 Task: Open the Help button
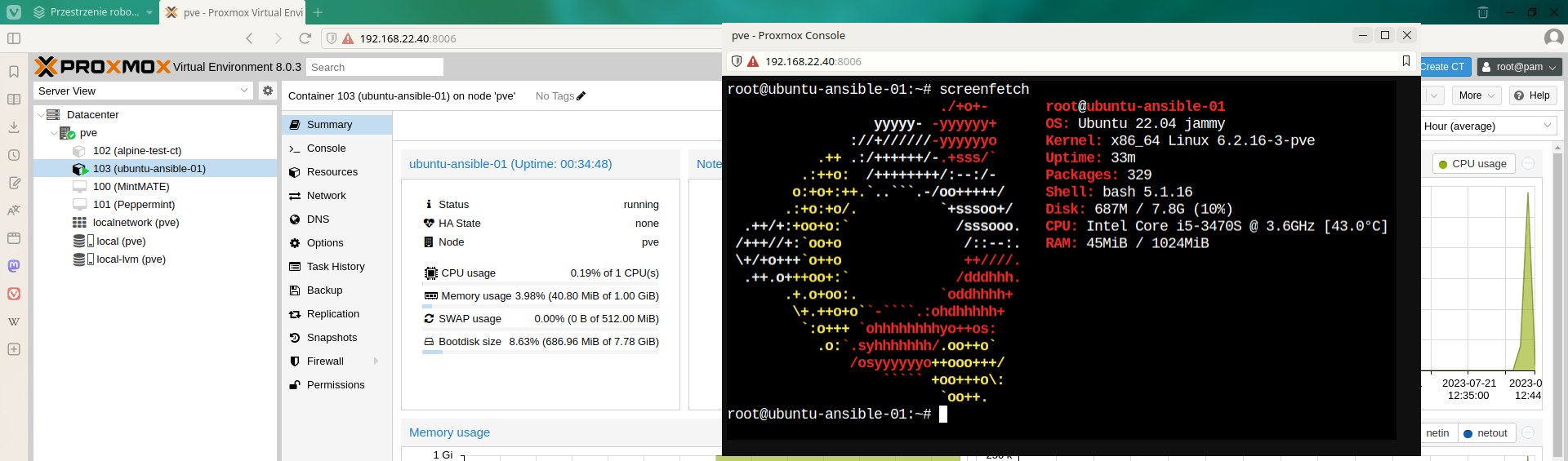1531,95
